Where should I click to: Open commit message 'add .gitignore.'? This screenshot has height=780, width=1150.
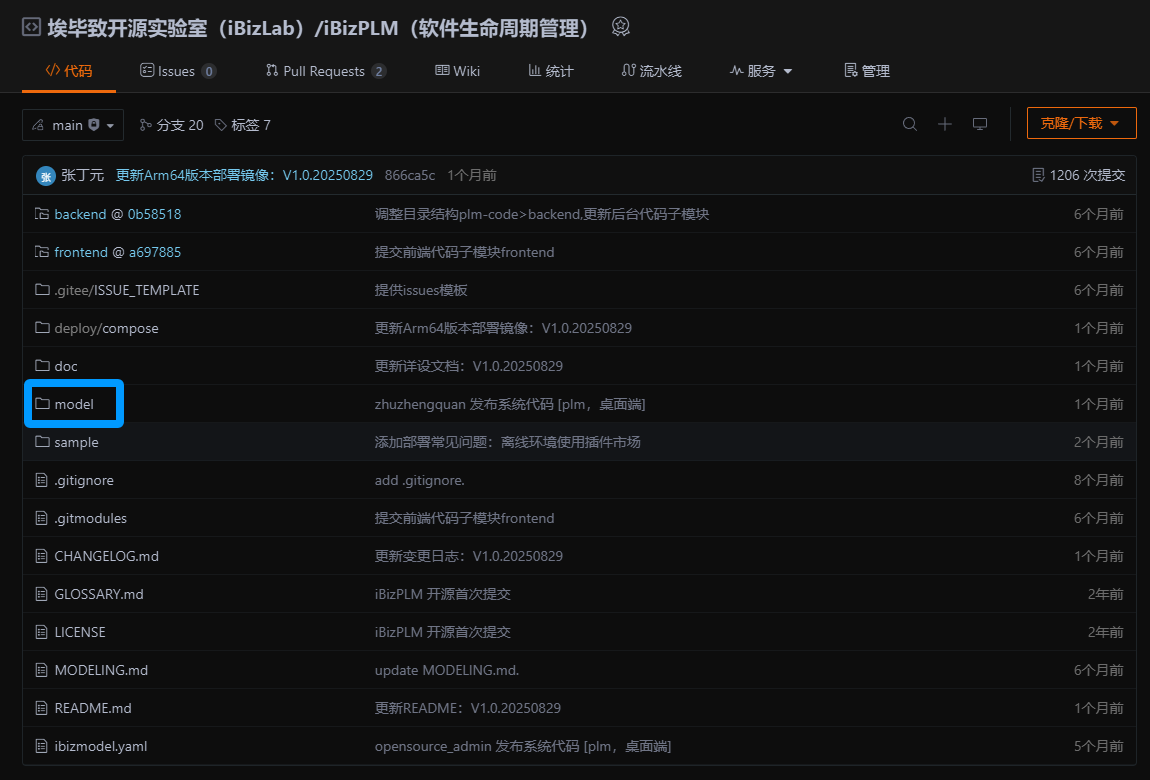(420, 480)
